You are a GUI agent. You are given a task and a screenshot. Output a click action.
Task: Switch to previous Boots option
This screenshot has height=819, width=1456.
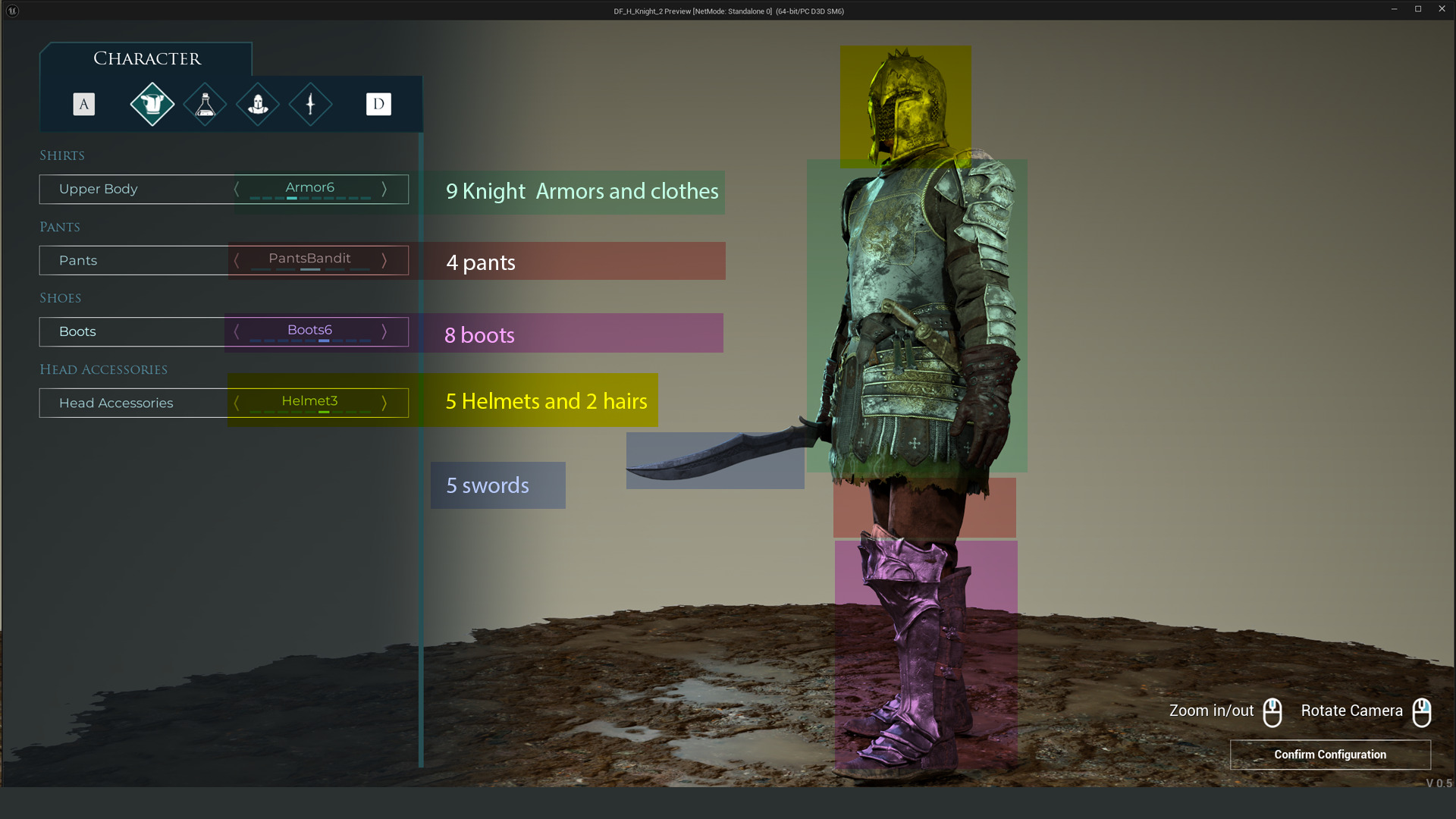tap(237, 331)
